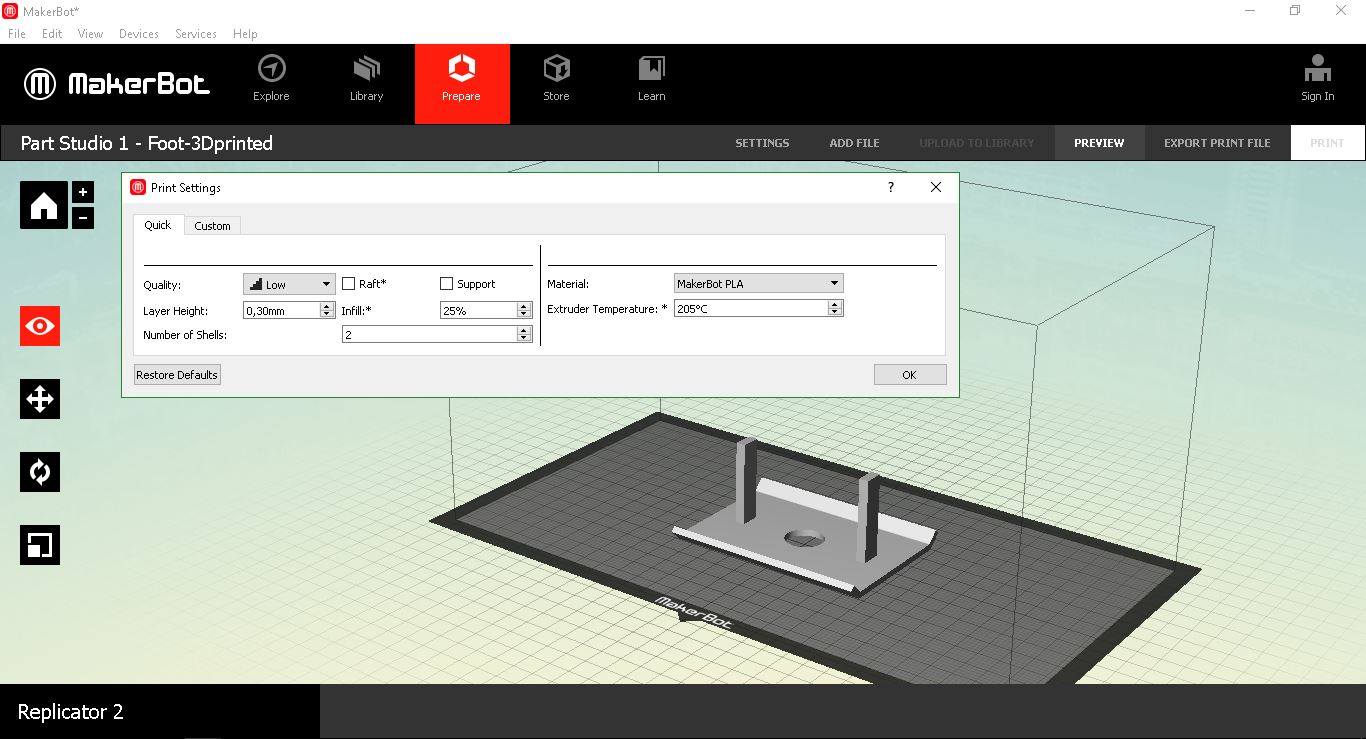Enable the Raft checkbox
1366x739 pixels.
[349, 284]
